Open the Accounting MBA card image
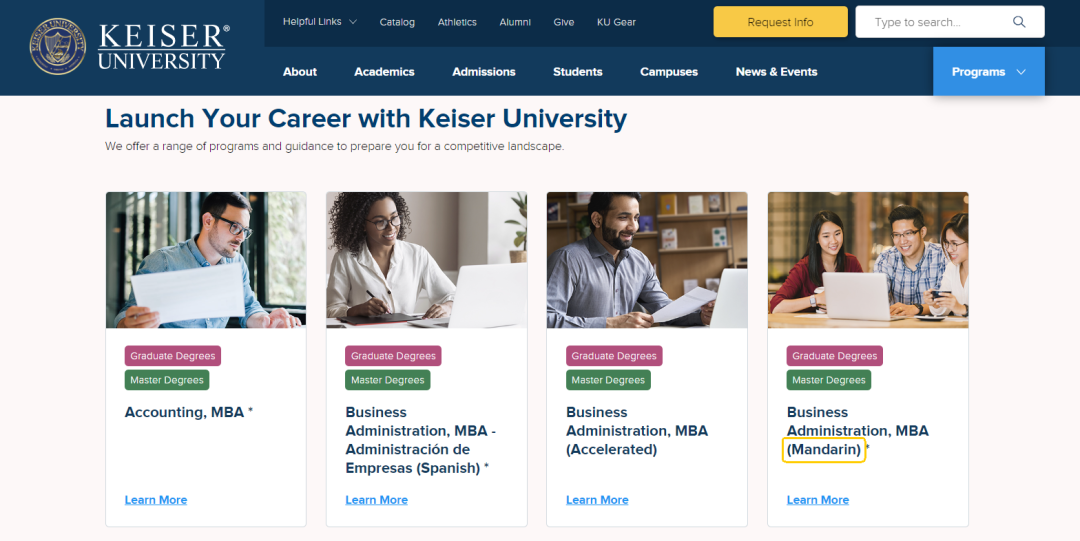The width and height of the screenshot is (1080, 541). (x=206, y=260)
